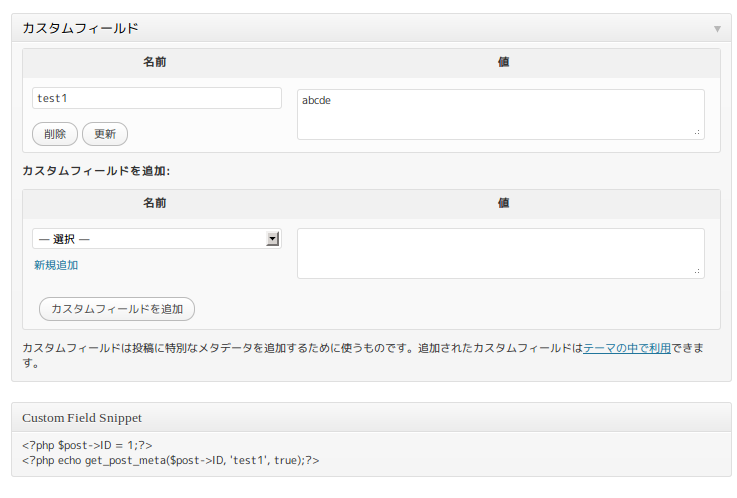The height and width of the screenshot is (498, 737).
Task: Click the カスタムフィールド panel title
Action: coord(80,29)
